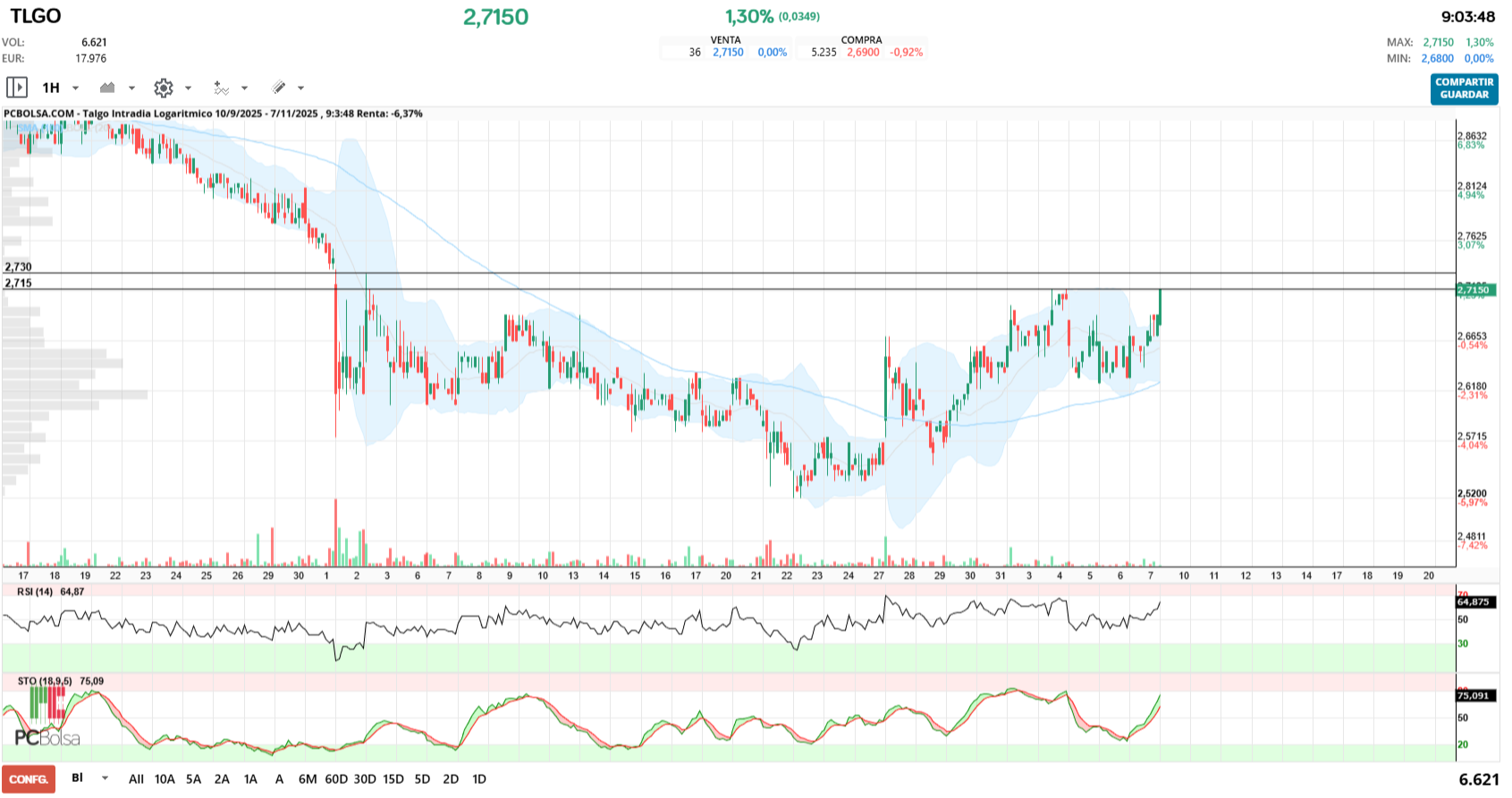Open chart settings gear icon
1512x798 pixels.
pos(163,88)
